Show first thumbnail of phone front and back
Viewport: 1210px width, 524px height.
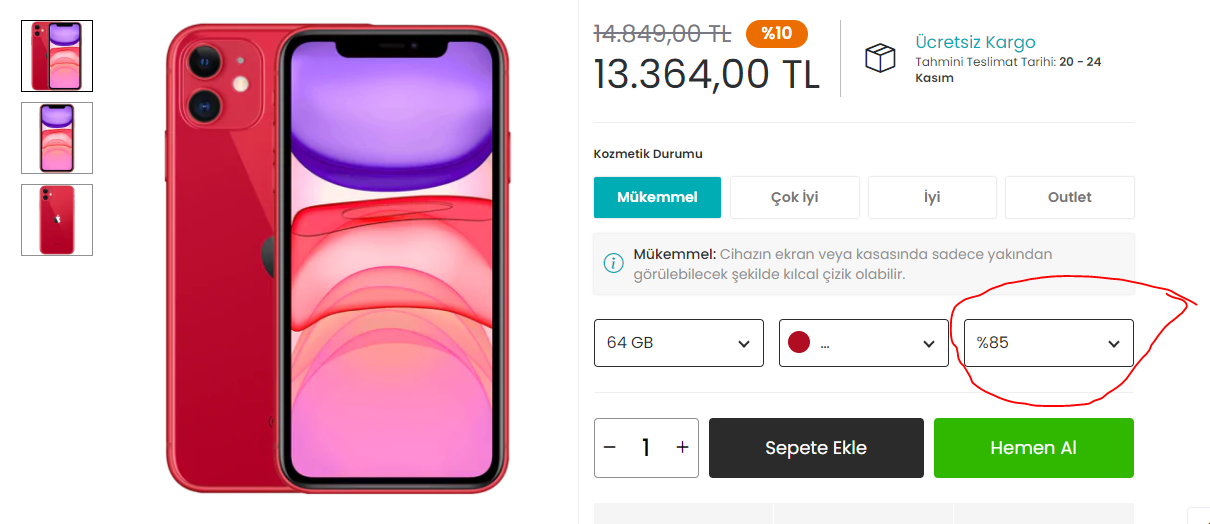57,56
